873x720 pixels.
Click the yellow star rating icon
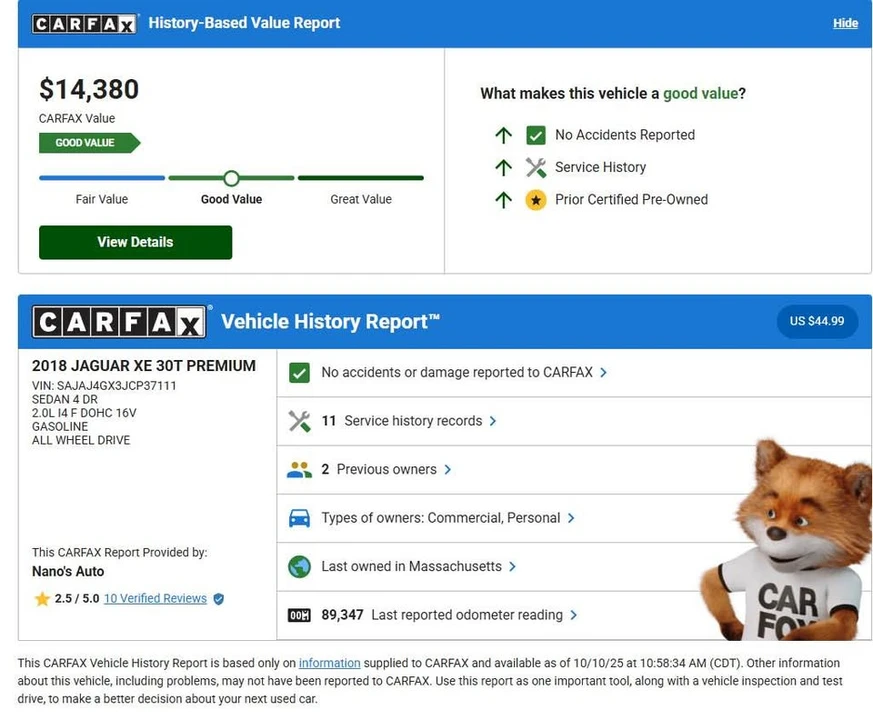tap(42, 599)
